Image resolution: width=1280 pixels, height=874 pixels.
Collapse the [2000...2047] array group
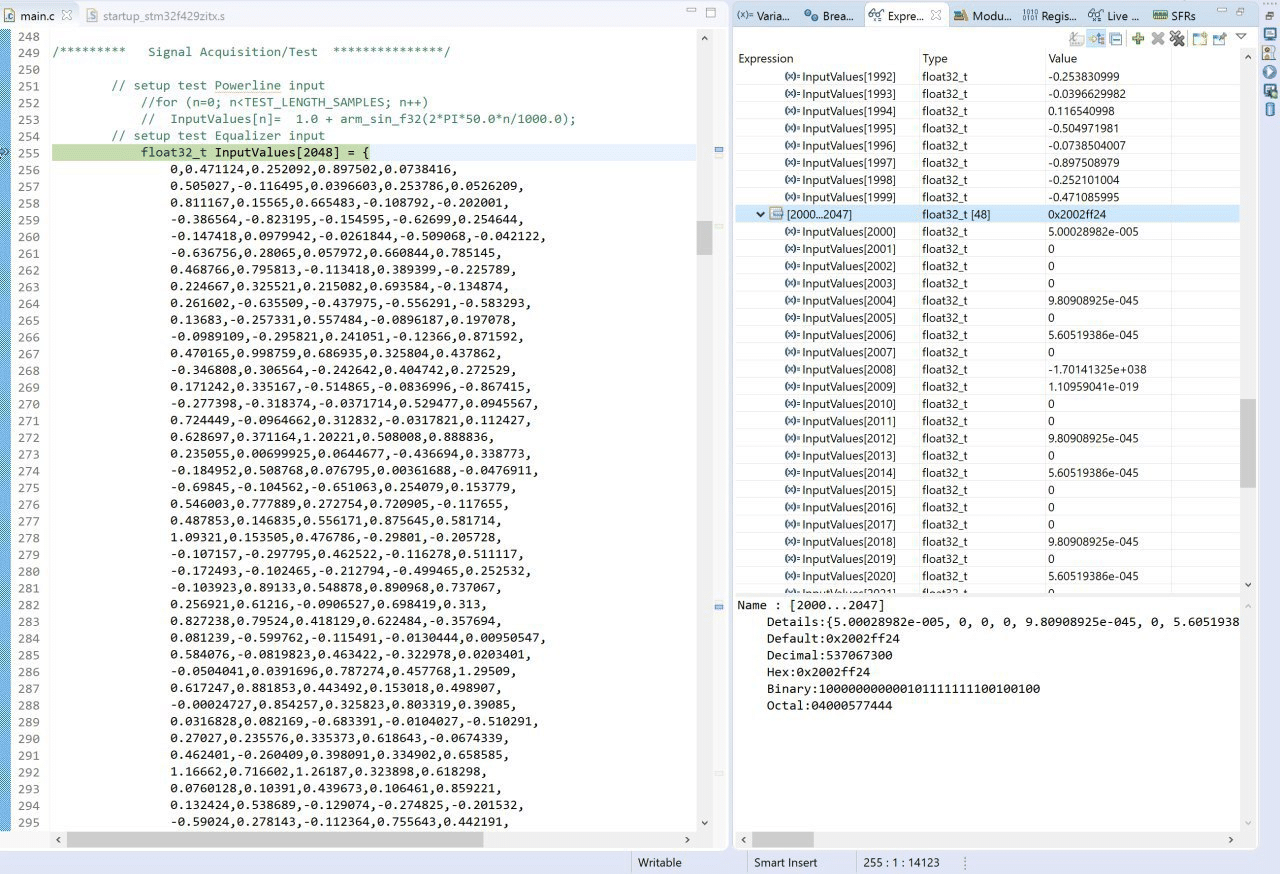pyautogui.click(x=760, y=214)
